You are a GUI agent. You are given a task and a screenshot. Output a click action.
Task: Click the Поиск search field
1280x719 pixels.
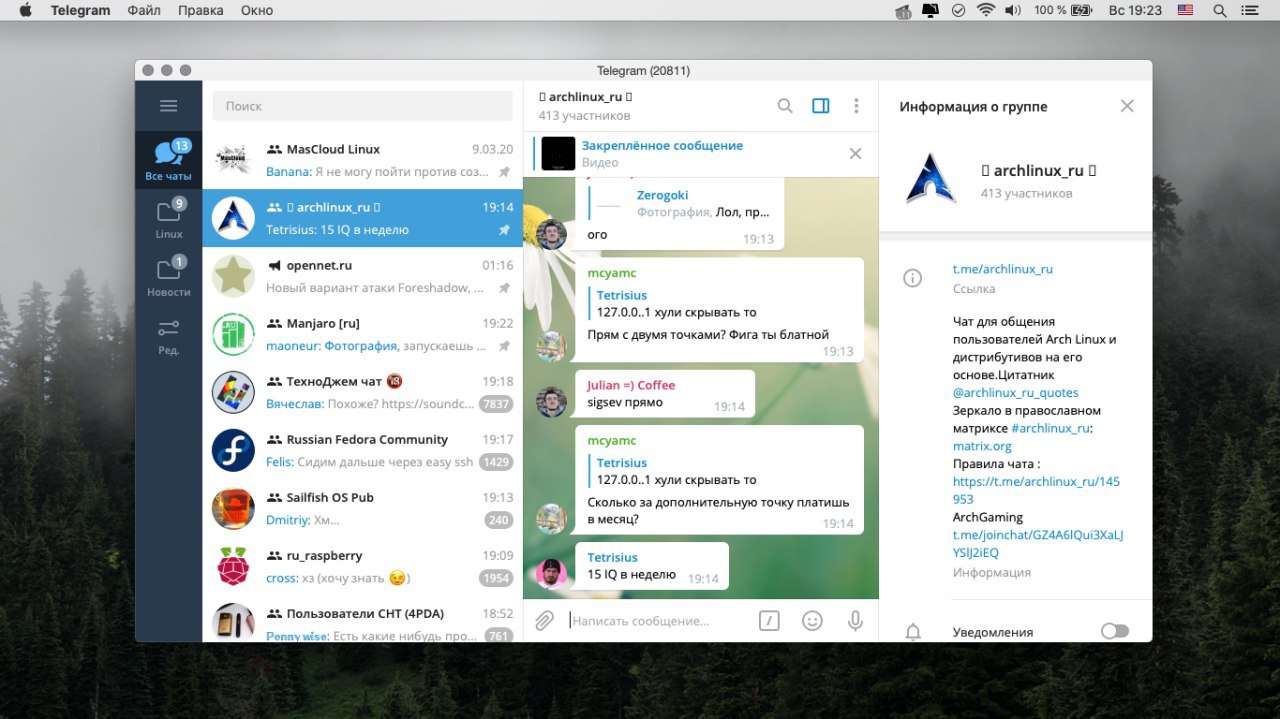pos(363,106)
